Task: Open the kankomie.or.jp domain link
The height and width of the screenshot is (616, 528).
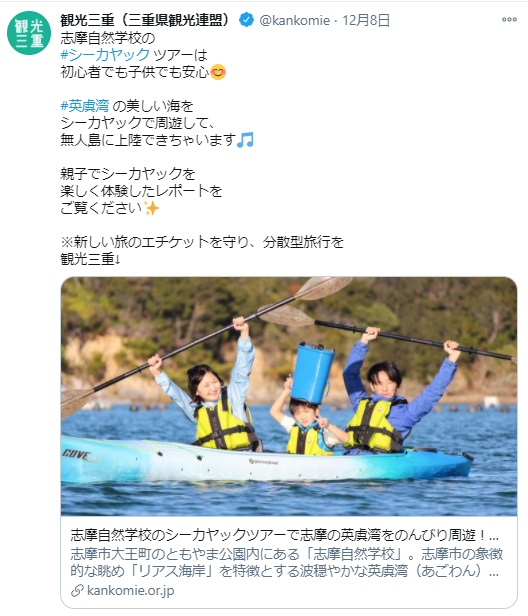Action: pos(130,590)
